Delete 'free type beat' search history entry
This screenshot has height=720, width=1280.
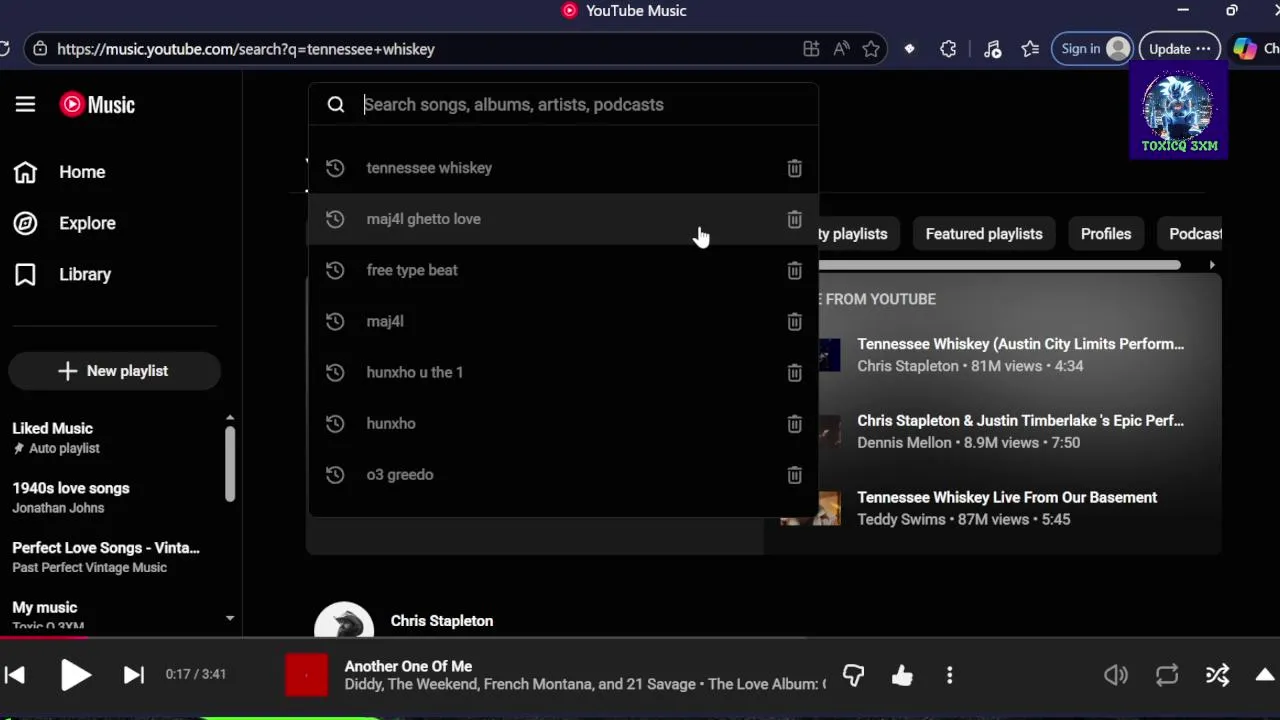[794, 270]
